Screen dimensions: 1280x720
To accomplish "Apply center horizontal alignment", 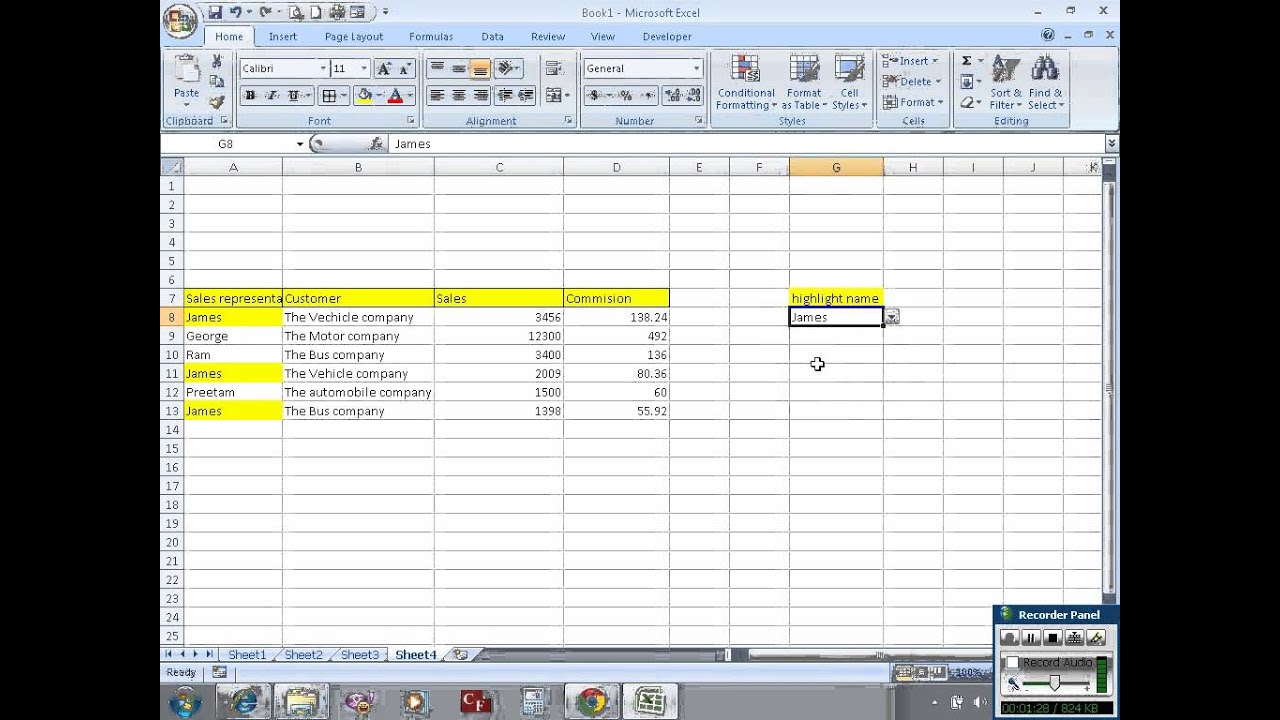I will (459, 95).
